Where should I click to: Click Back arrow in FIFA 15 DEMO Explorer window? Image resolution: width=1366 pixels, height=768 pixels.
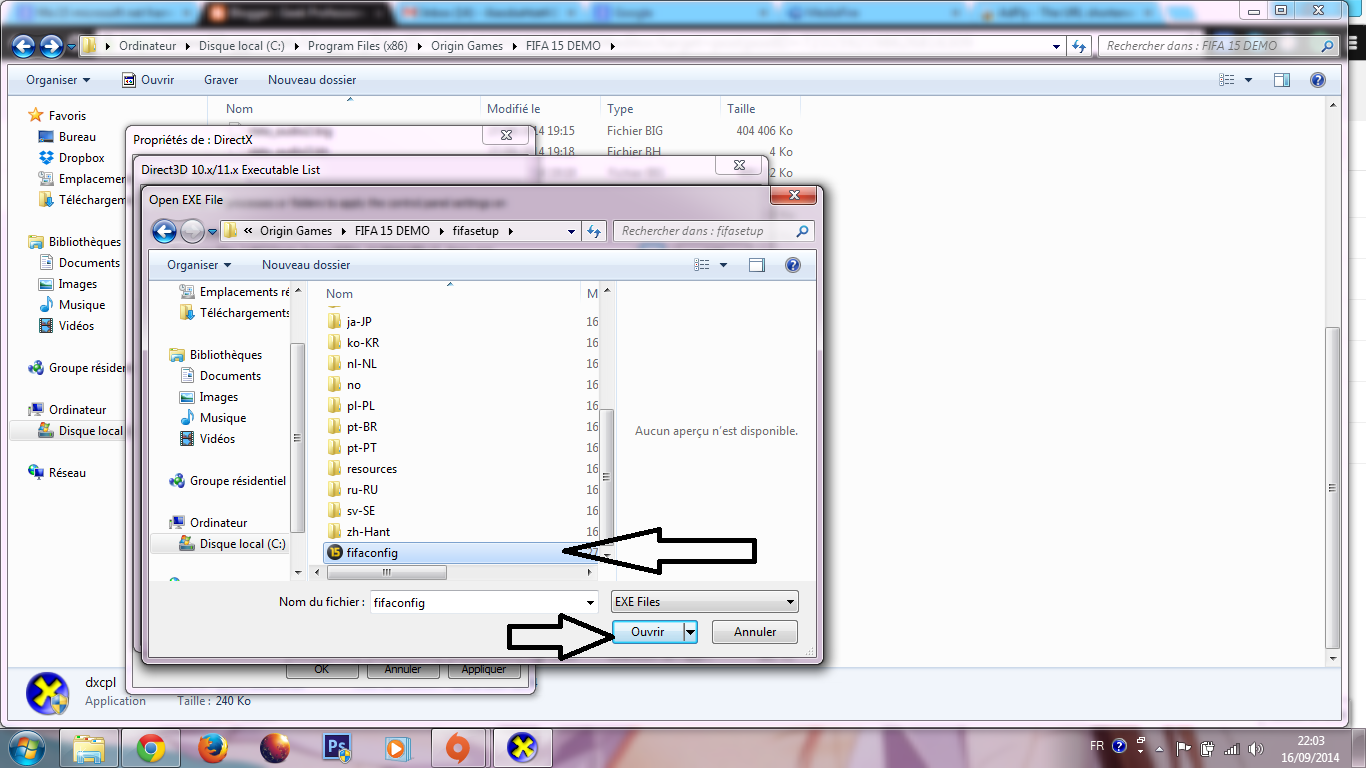24,46
